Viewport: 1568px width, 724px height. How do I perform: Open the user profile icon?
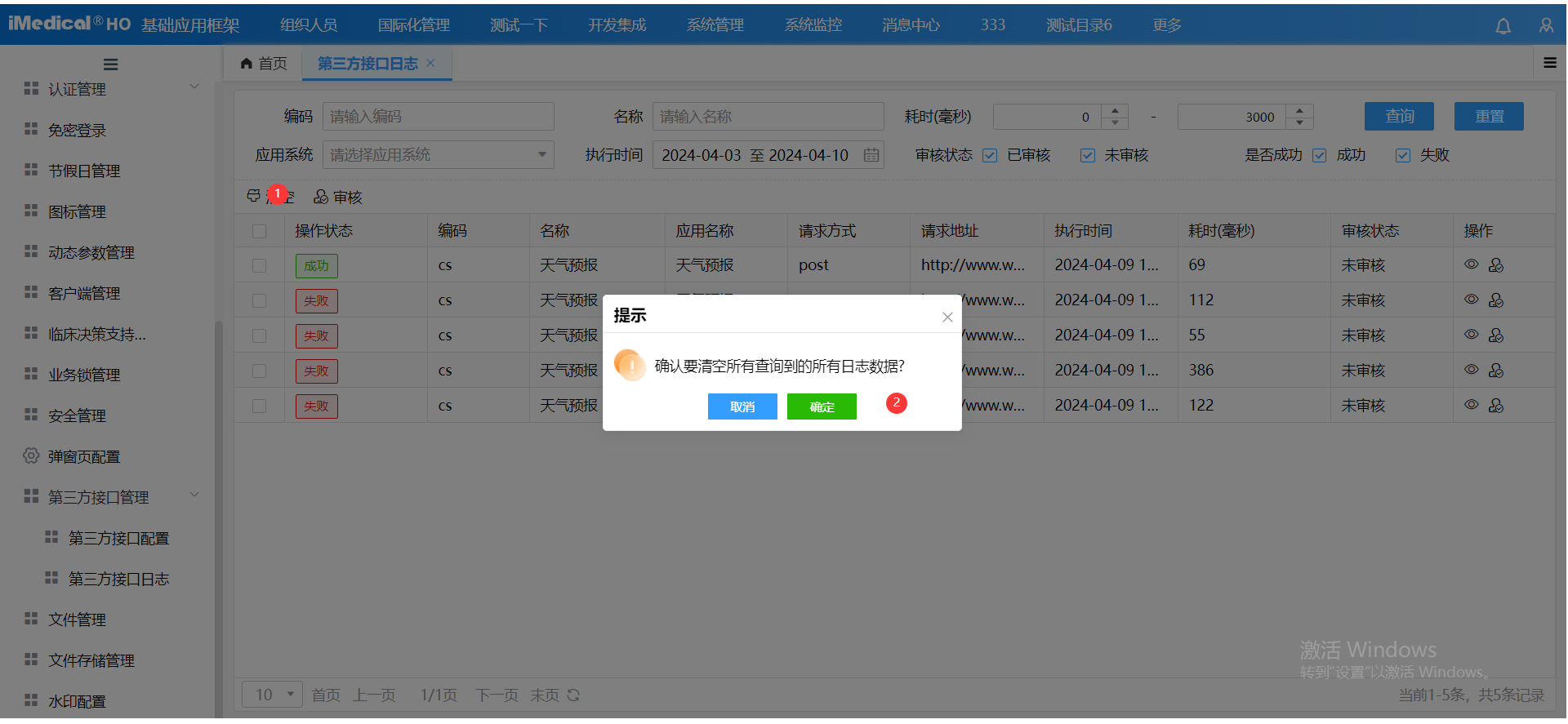click(x=1546, y=26)
